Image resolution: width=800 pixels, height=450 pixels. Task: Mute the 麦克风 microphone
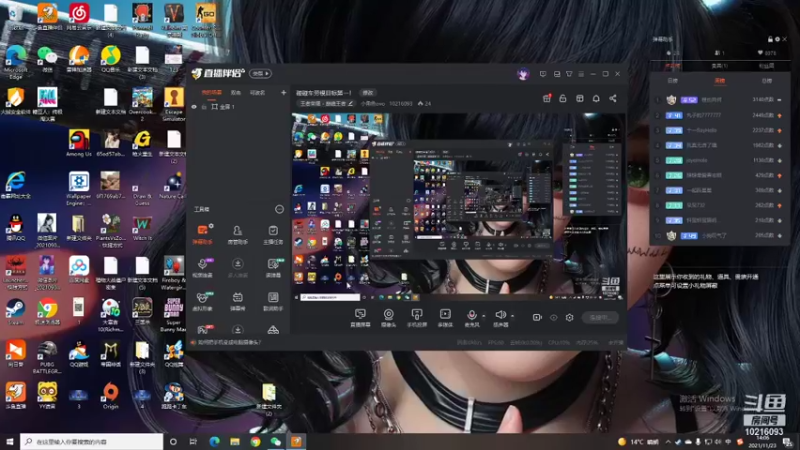point(471,318)
